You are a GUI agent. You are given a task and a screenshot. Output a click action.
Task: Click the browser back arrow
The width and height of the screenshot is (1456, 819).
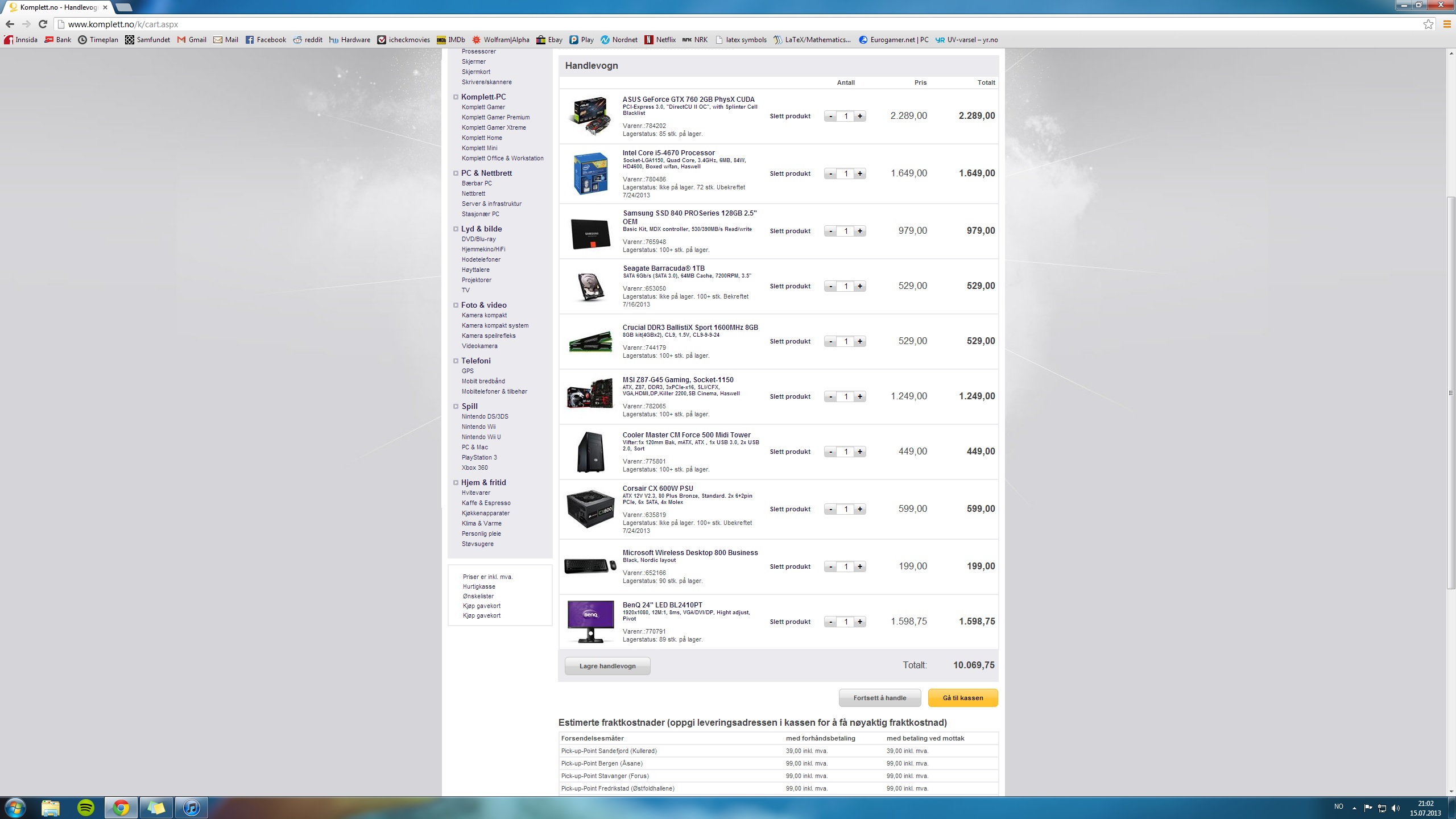10,24
